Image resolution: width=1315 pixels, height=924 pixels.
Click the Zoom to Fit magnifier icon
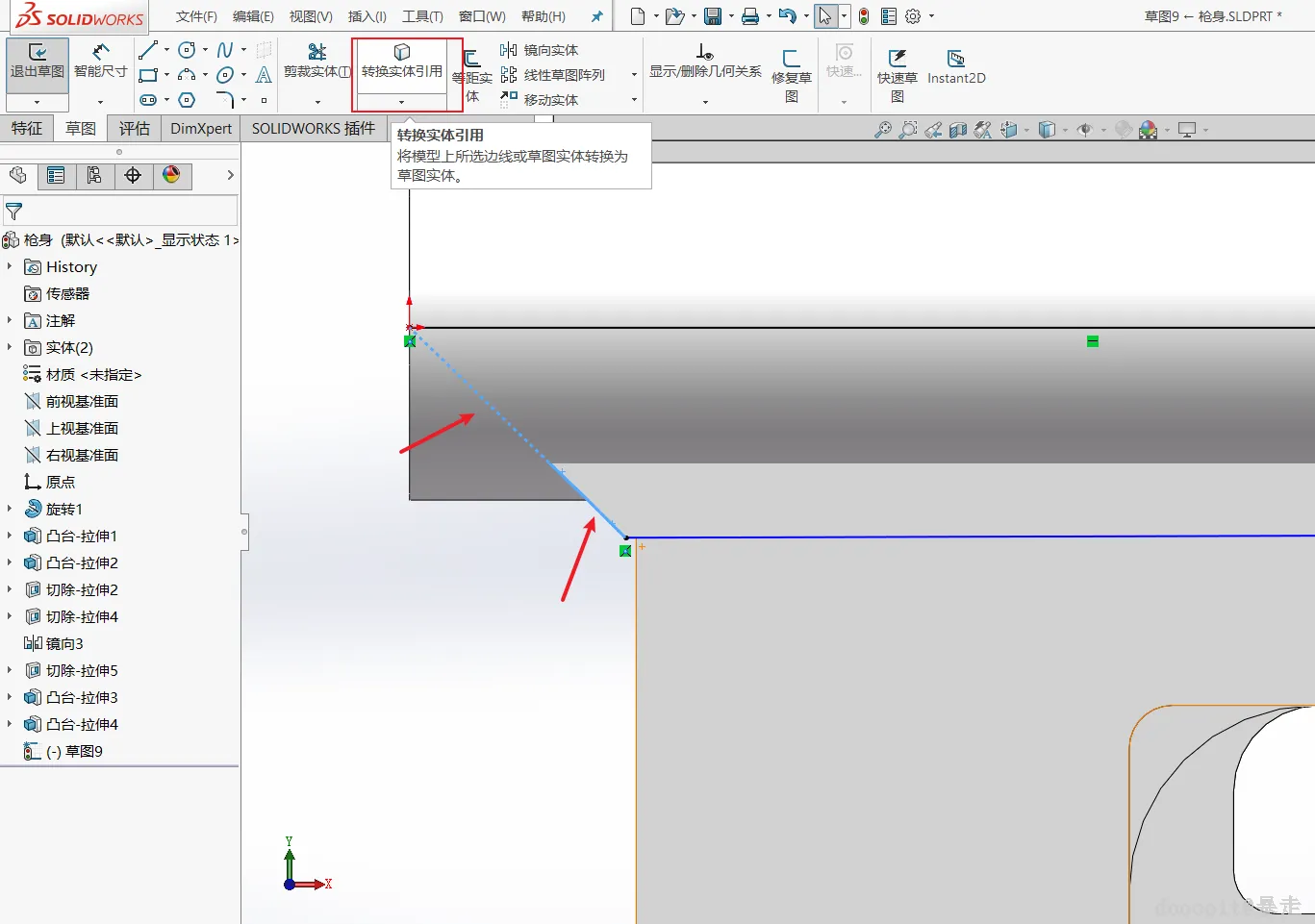click(882, 130)
